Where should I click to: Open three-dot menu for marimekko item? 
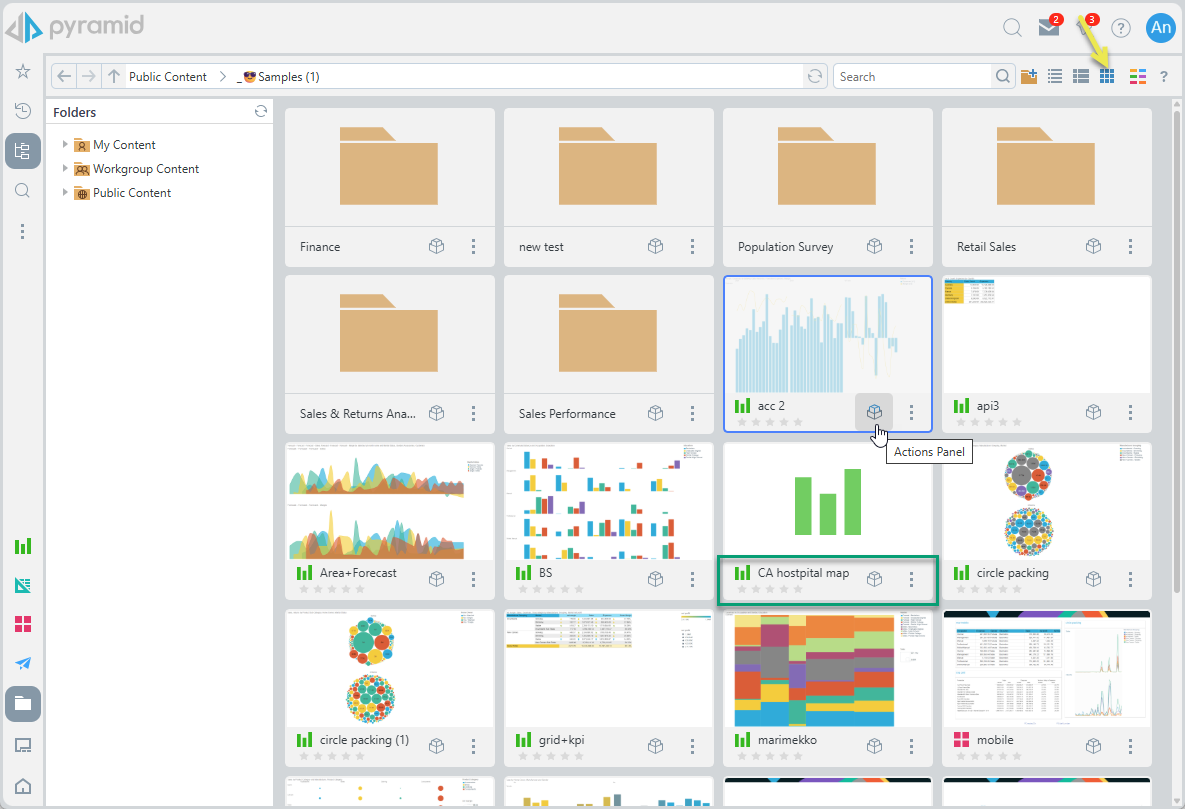coord(911,745)
